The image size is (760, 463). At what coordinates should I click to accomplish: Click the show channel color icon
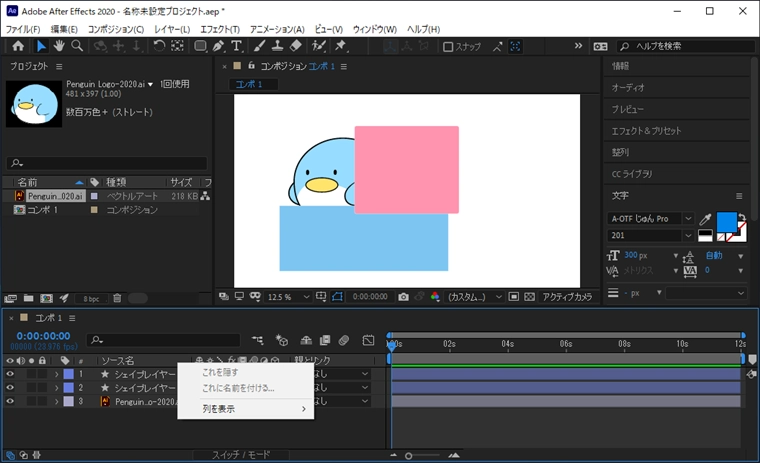pyautogui.click(x=435, y=297)
